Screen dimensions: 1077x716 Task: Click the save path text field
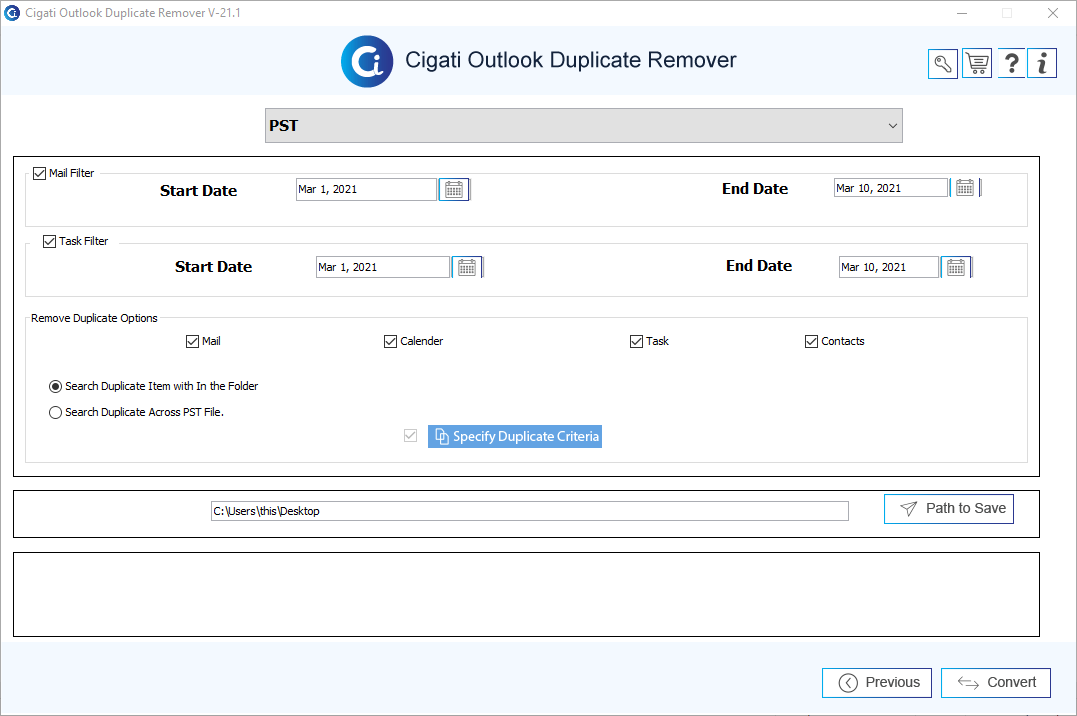tap(530, 511)
